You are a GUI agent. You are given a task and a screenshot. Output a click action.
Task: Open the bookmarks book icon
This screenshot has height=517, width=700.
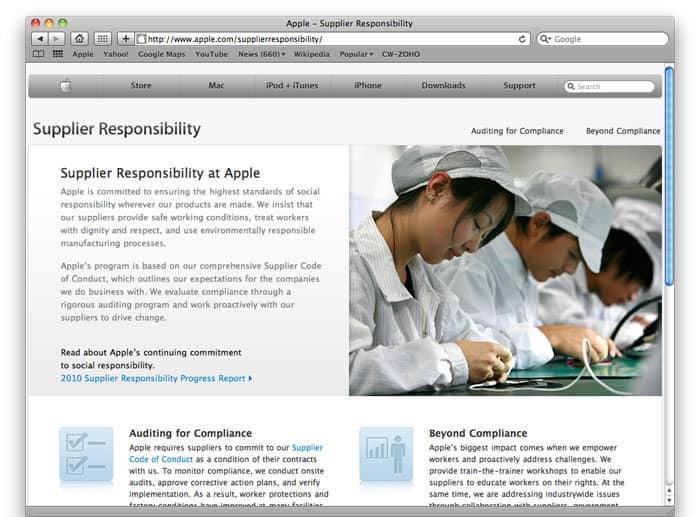(x=38, y=54)
